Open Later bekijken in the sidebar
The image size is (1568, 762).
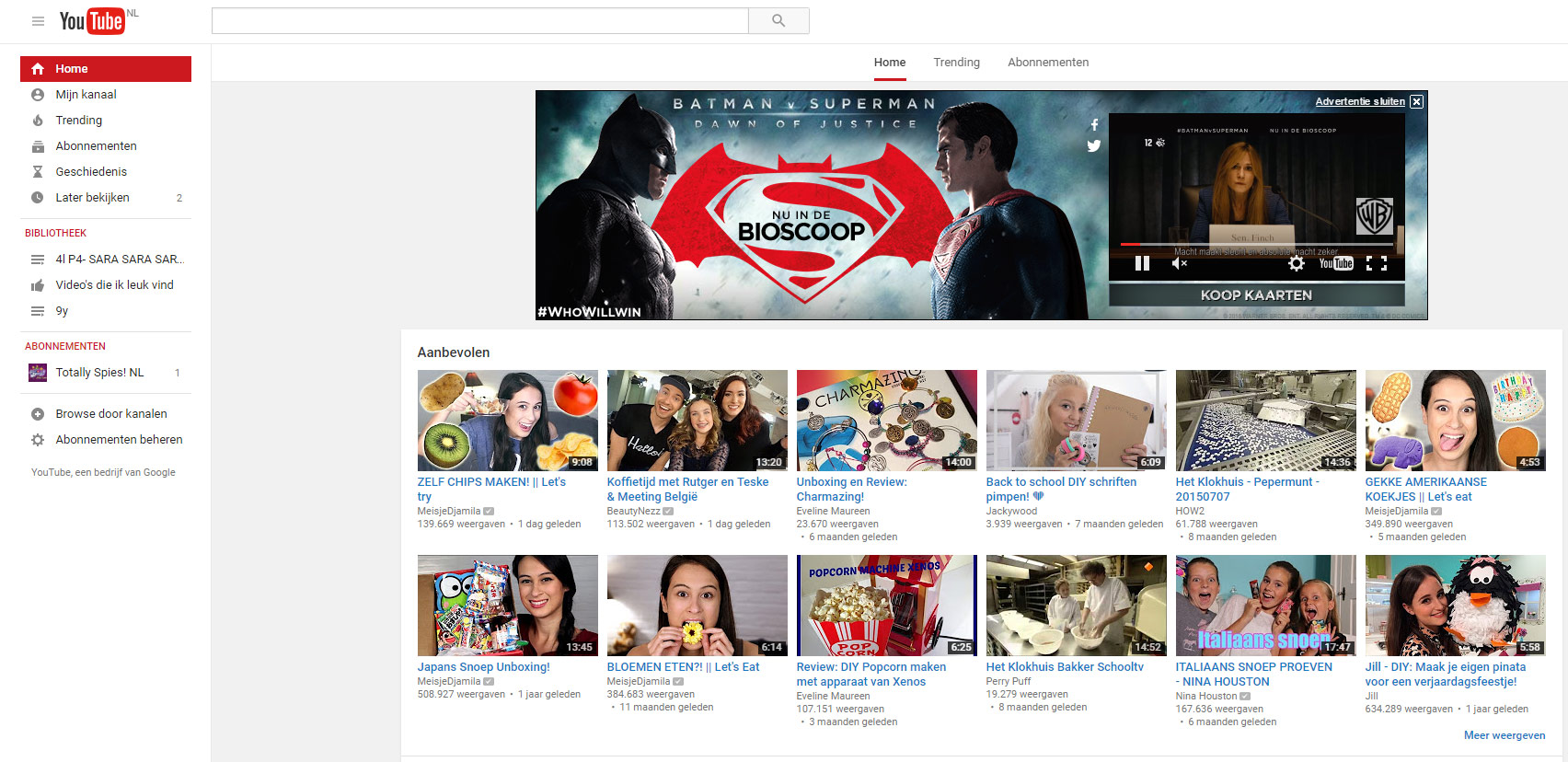coord(92,198)
